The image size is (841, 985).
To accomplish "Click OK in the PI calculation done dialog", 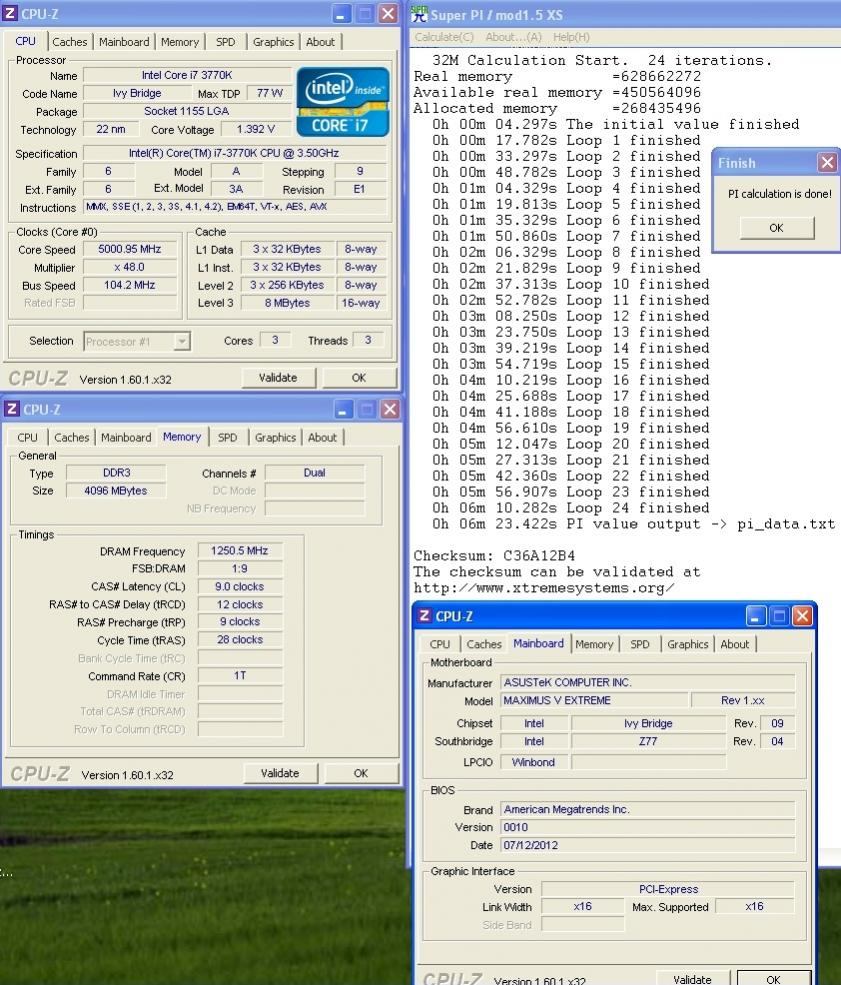I will [776, 228].
